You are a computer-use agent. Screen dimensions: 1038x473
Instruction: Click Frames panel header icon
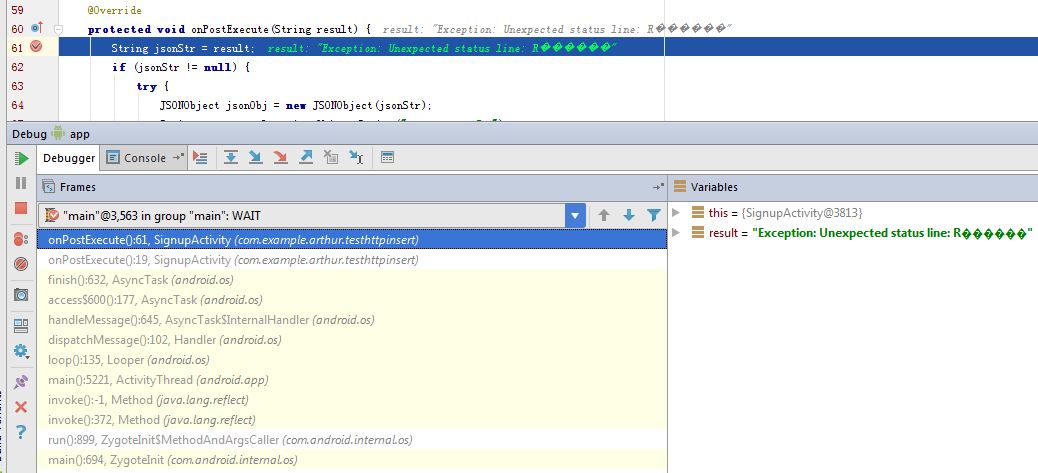click(48, 187)
